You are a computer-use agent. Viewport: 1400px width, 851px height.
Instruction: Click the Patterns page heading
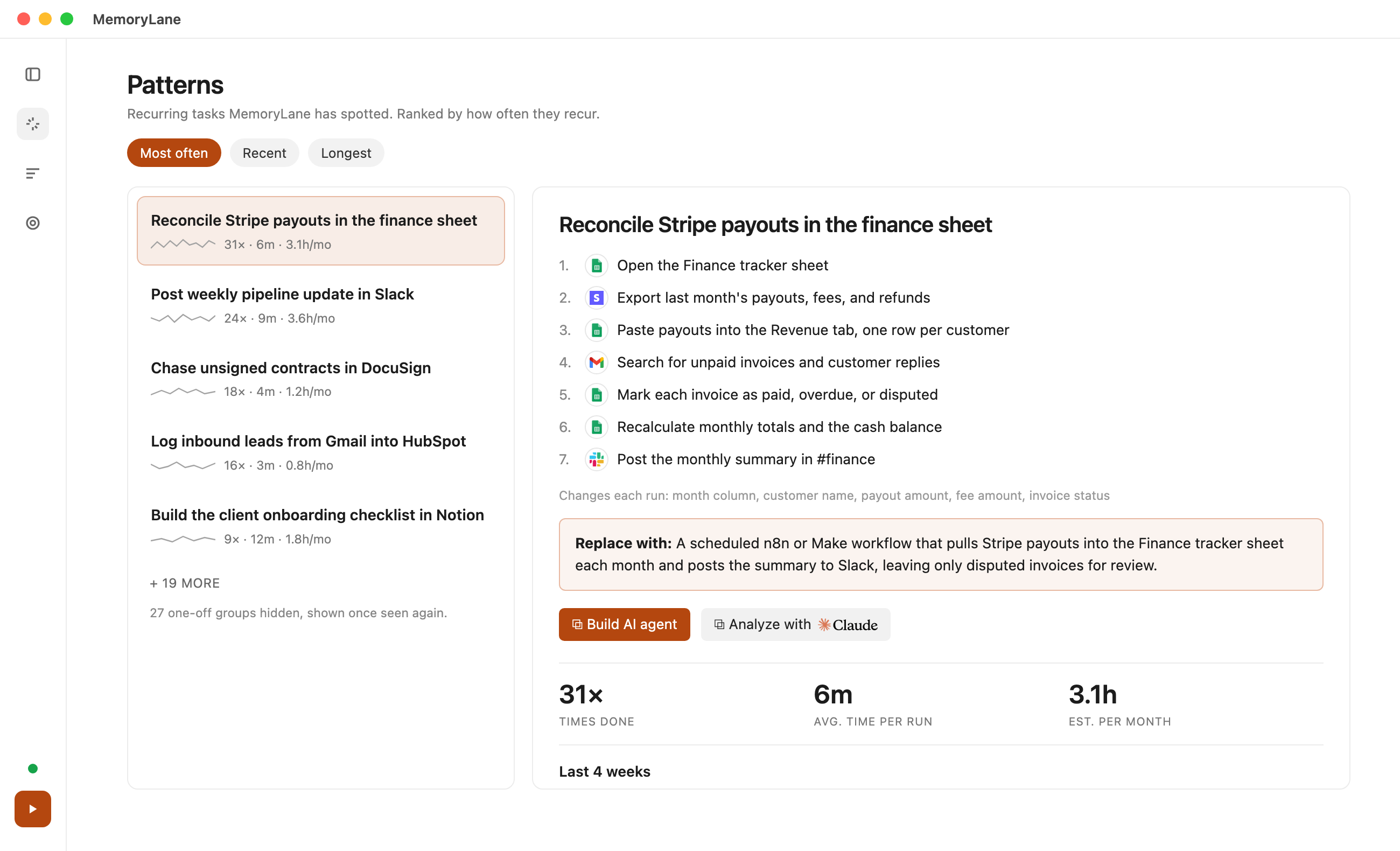click(175, 85)
